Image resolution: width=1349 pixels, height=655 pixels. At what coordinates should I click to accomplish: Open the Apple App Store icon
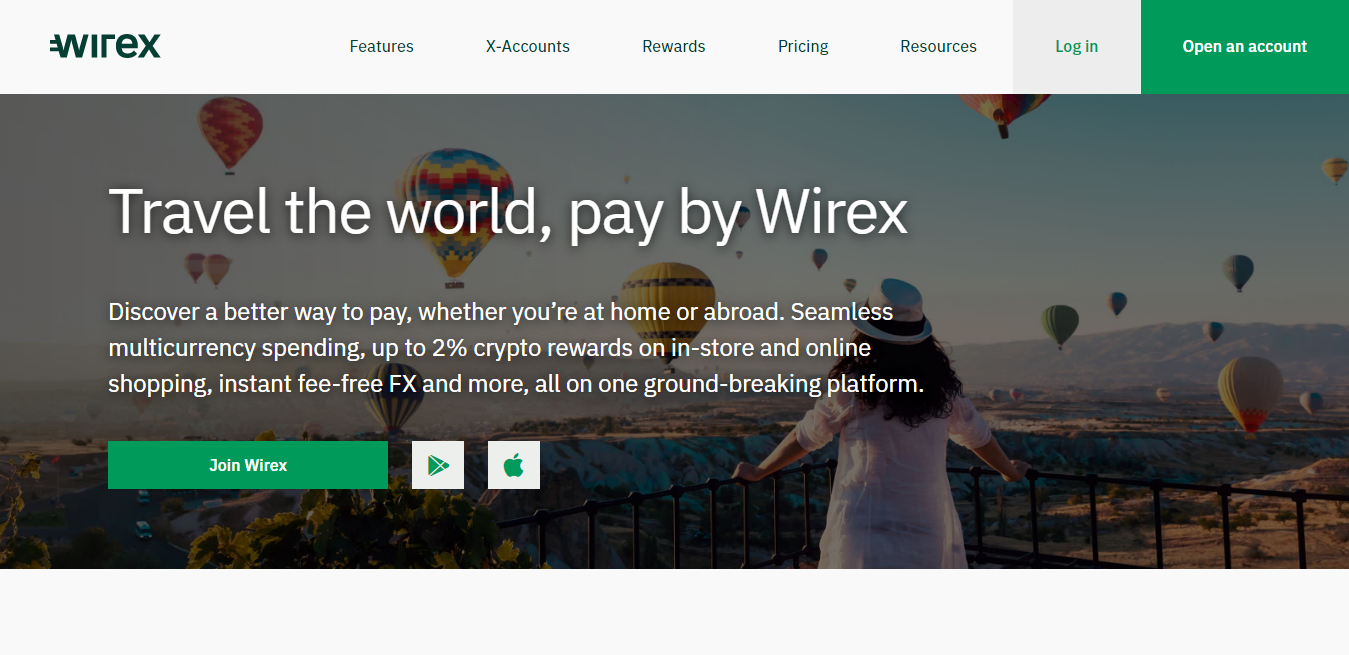pyautogui.click(x=514, y=465)
